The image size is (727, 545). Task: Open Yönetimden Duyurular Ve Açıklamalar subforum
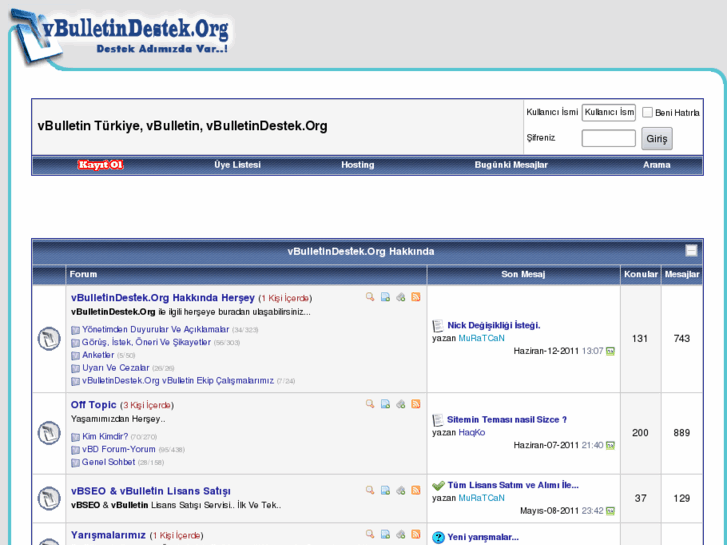[155, 329]
